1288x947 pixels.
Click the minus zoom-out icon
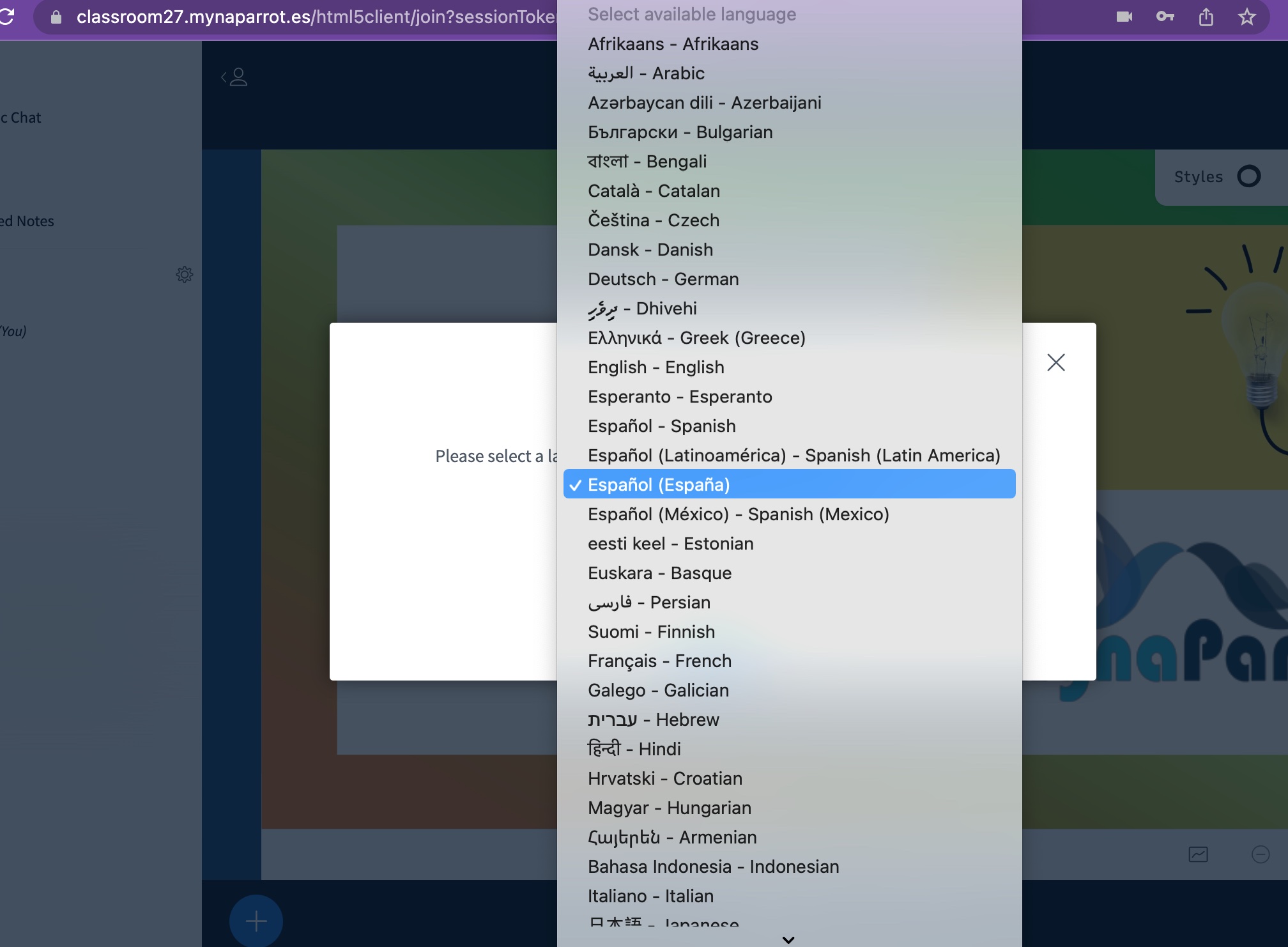1261,854
